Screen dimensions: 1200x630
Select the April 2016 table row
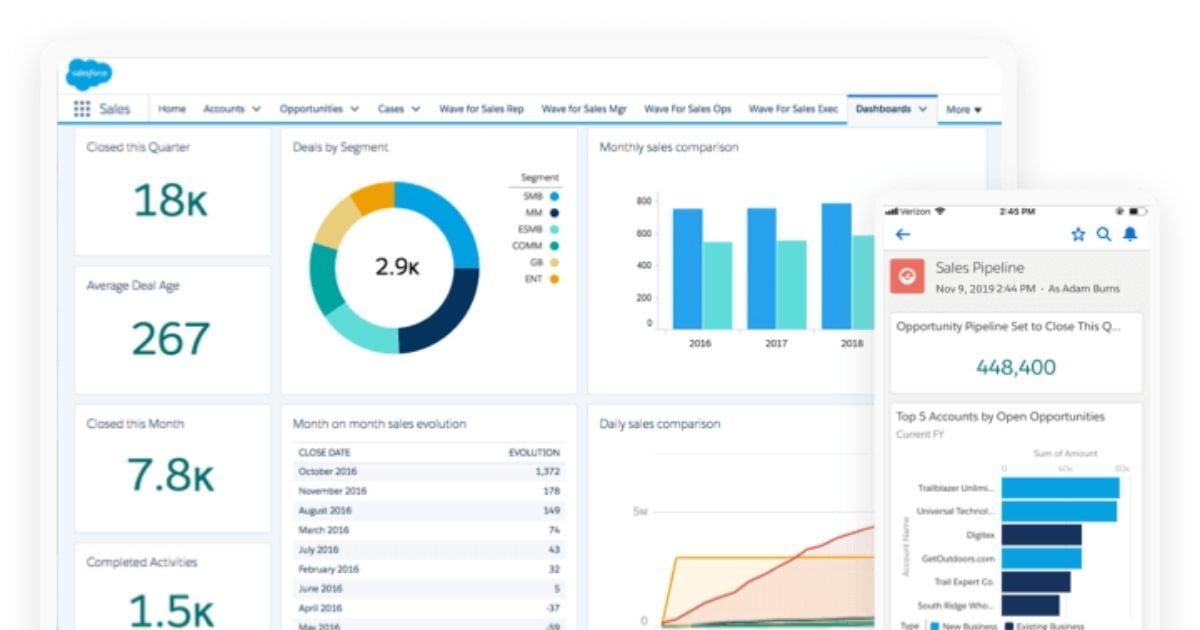coord(429,608)
